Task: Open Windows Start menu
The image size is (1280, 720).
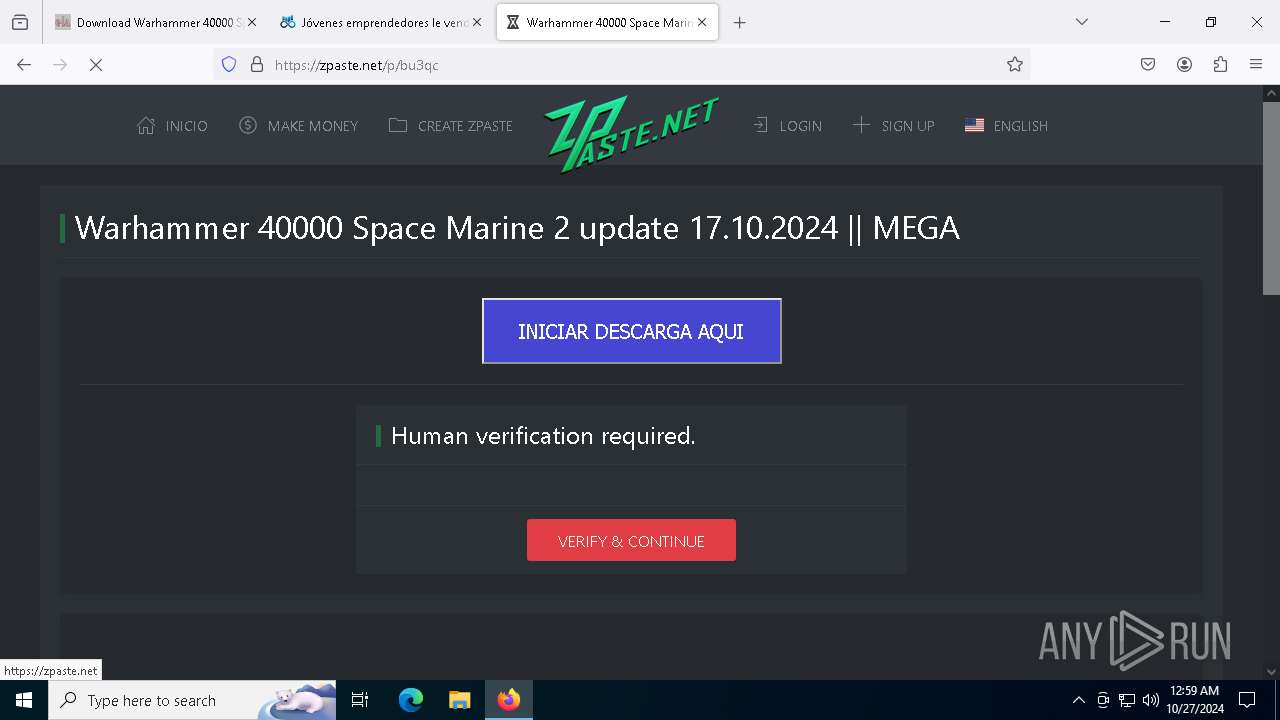Action: [x=24, y=700]
